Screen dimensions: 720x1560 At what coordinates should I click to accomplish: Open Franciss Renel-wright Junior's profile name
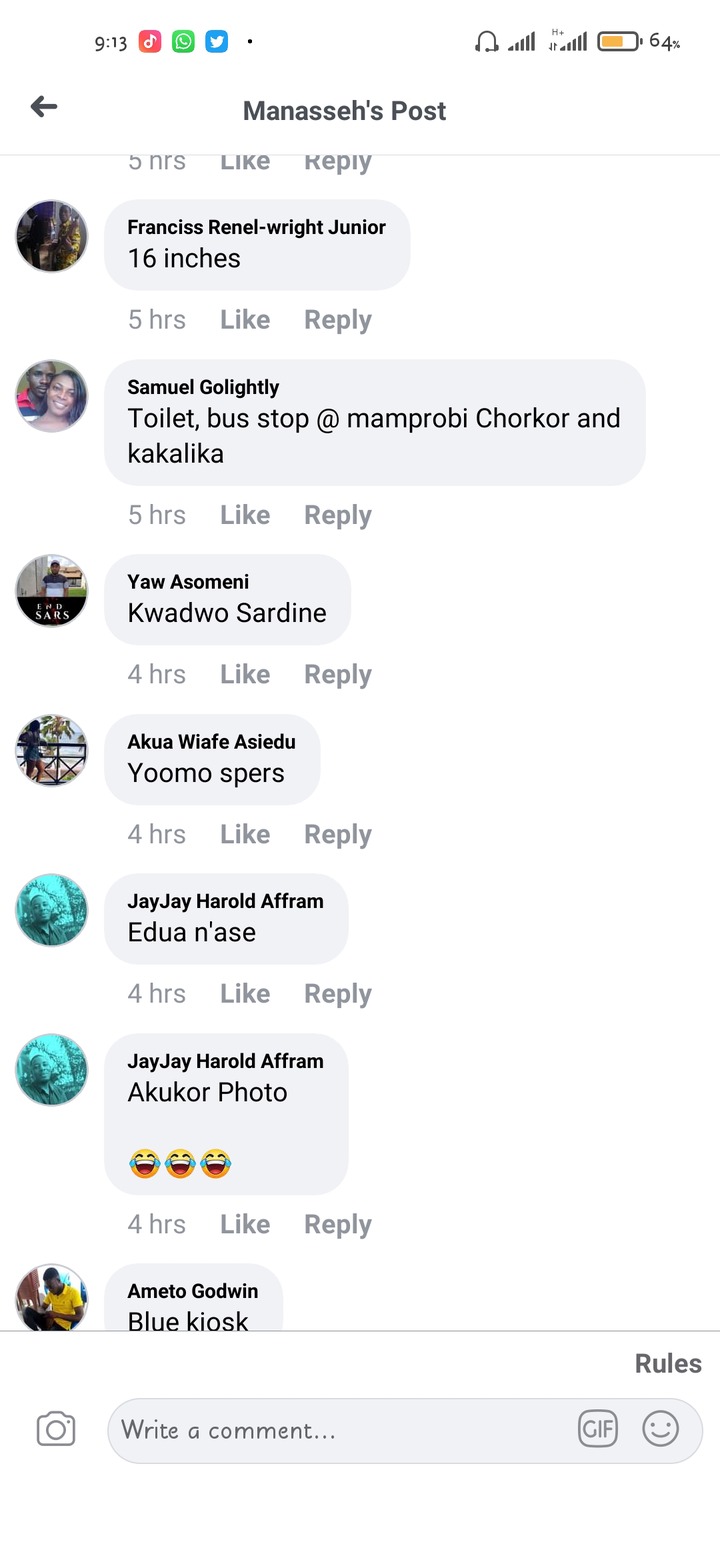coord(256,227)
